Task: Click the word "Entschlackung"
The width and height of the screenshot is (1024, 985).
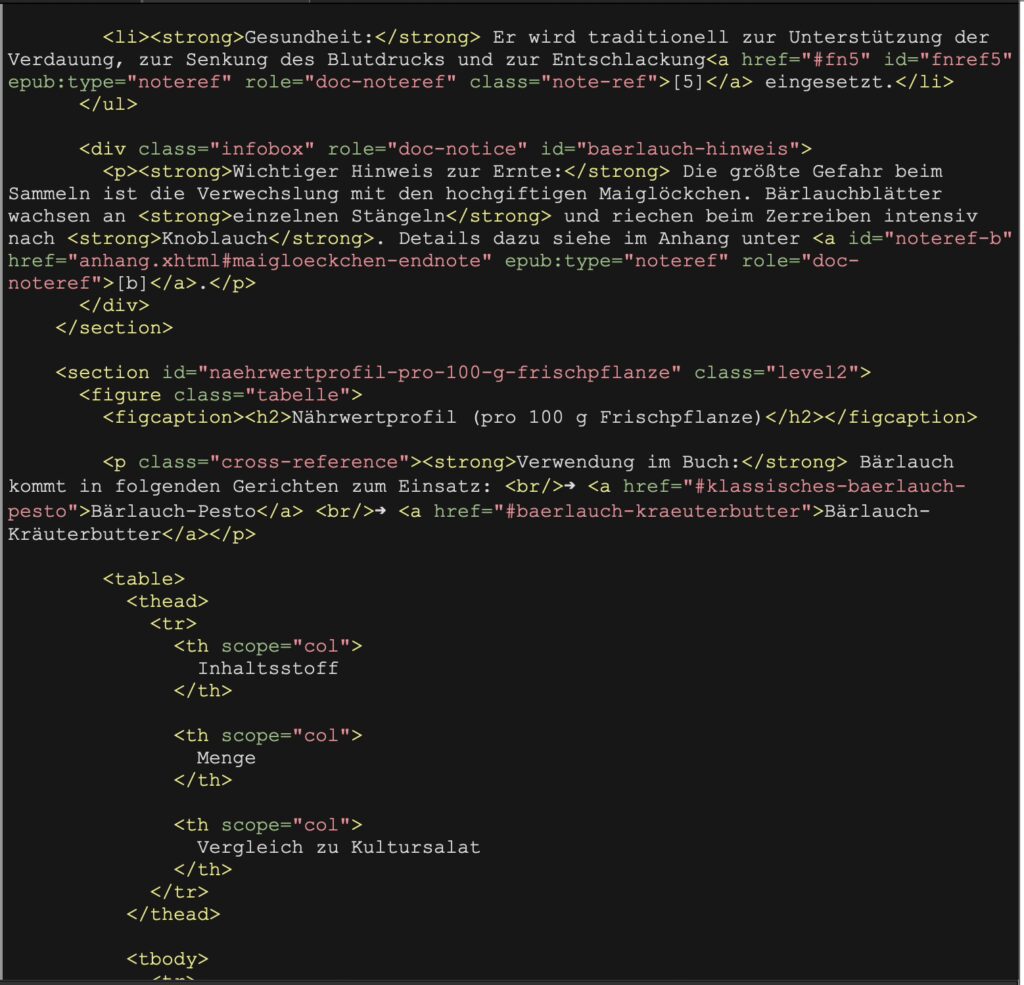Action: [x=628, y=59]
